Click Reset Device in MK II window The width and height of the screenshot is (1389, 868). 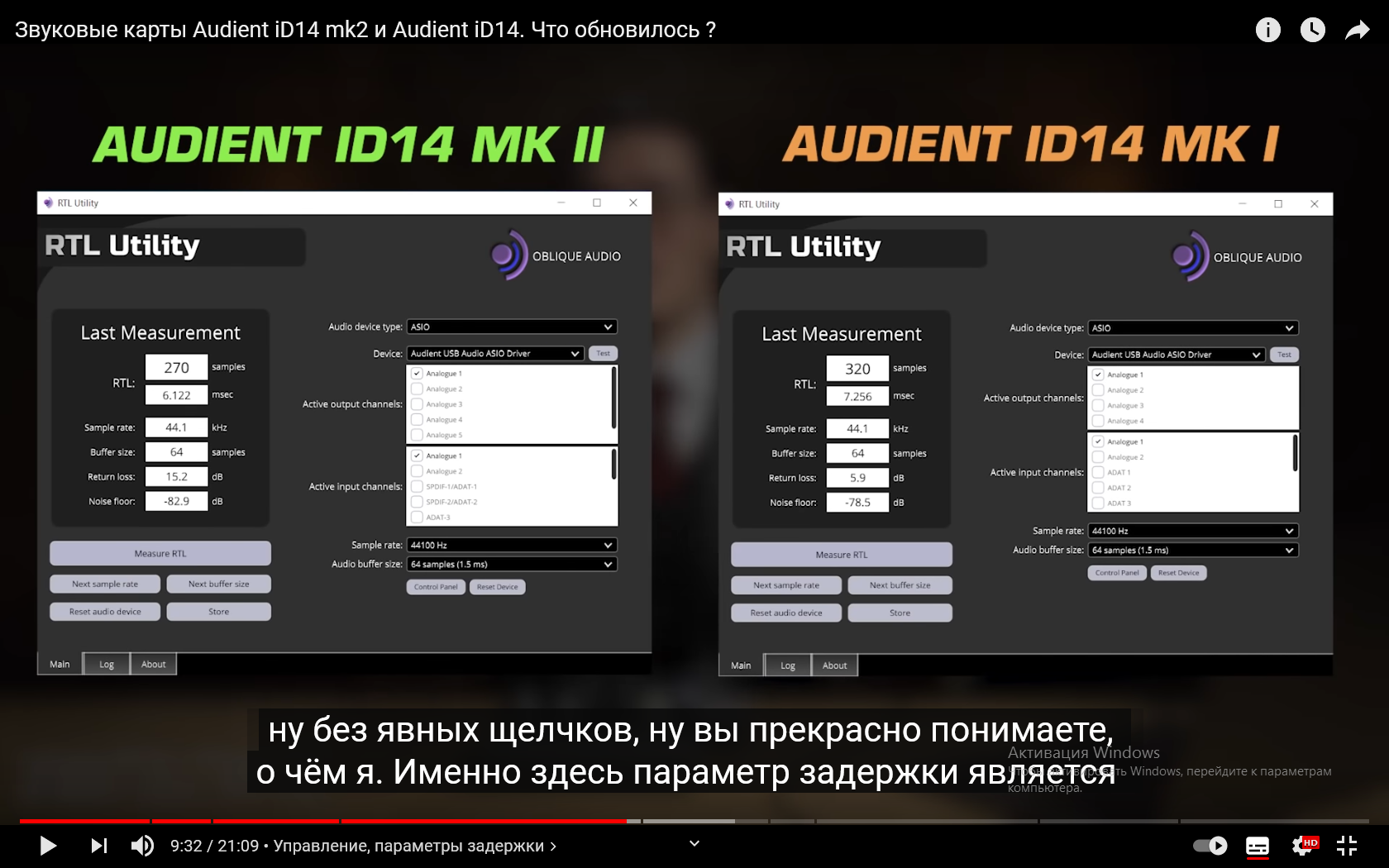pyautogui.click(x=498, y=587)
